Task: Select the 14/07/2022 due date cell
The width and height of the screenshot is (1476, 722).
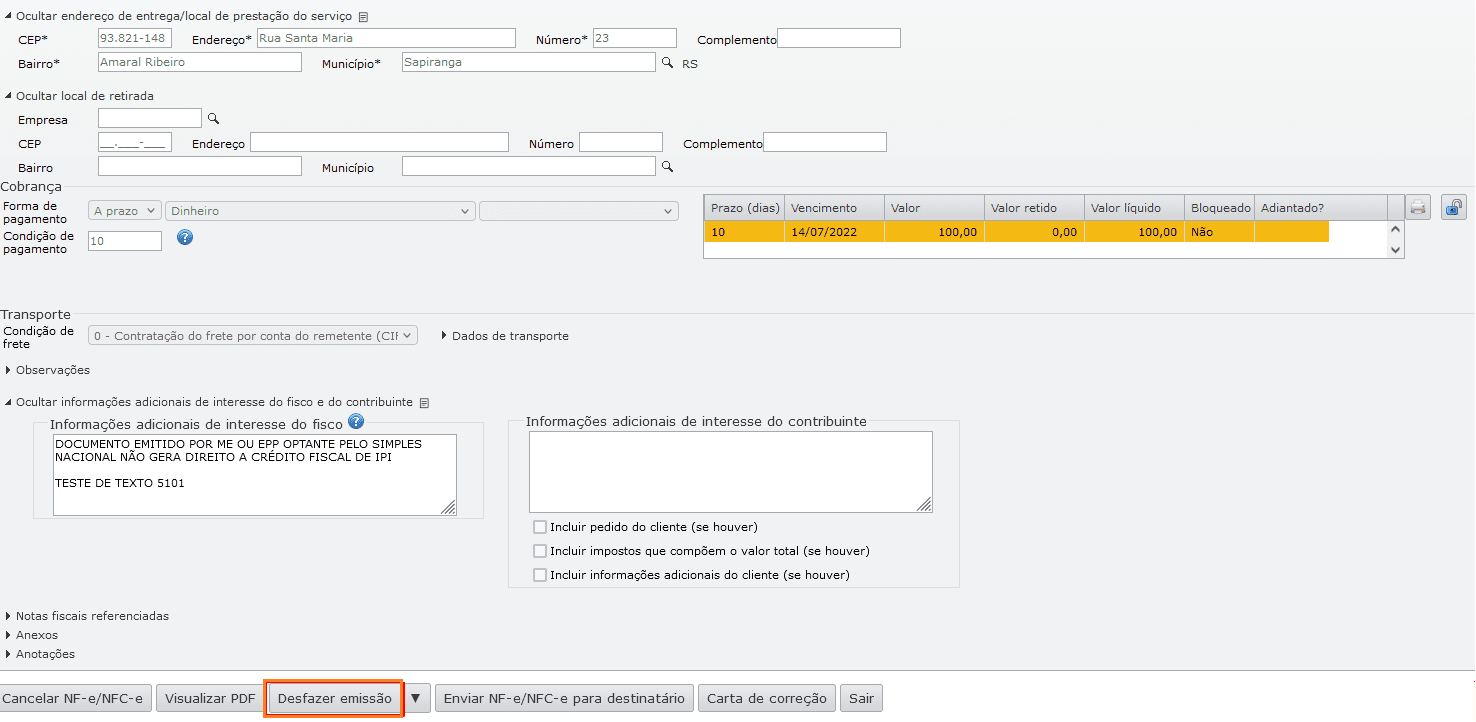Action: tap(834, 232)
